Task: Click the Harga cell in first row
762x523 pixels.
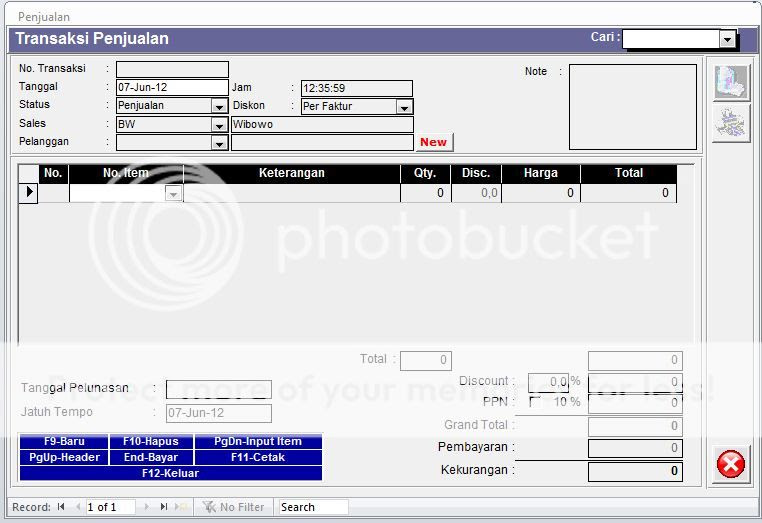Action: [541, 193]
